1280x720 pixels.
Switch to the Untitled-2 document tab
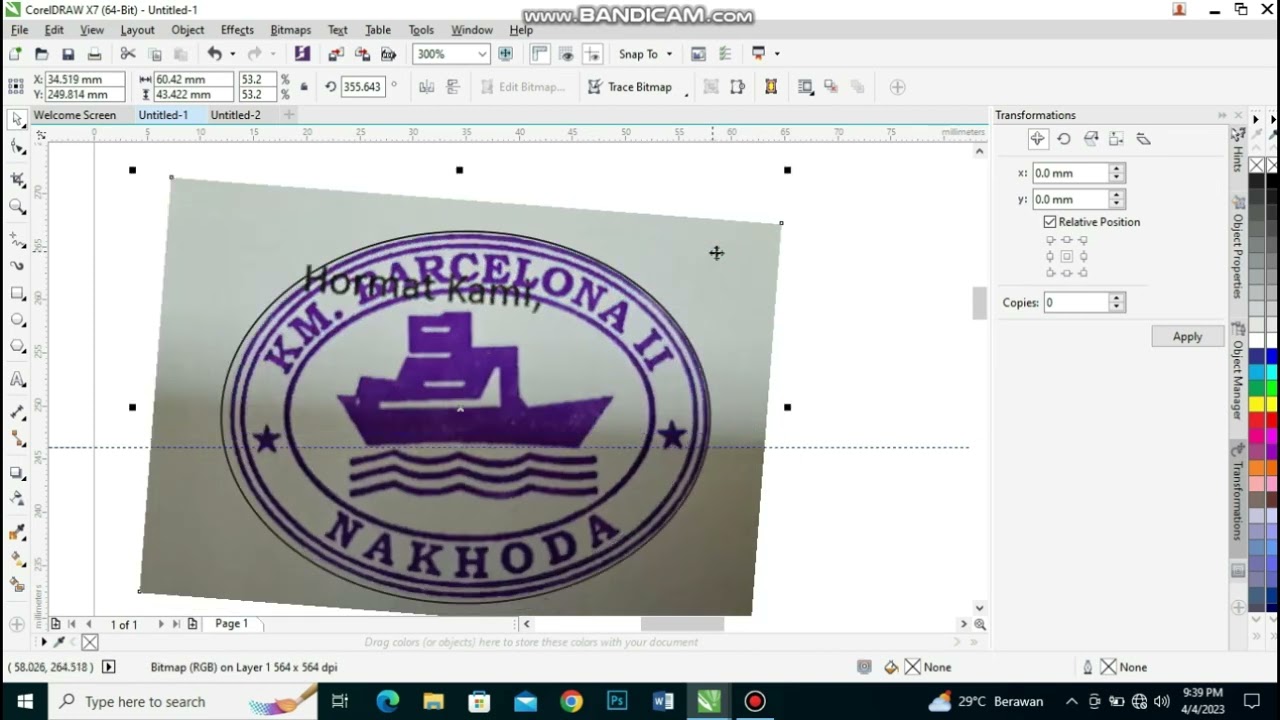pyautogui.click(x=236, y=115)
